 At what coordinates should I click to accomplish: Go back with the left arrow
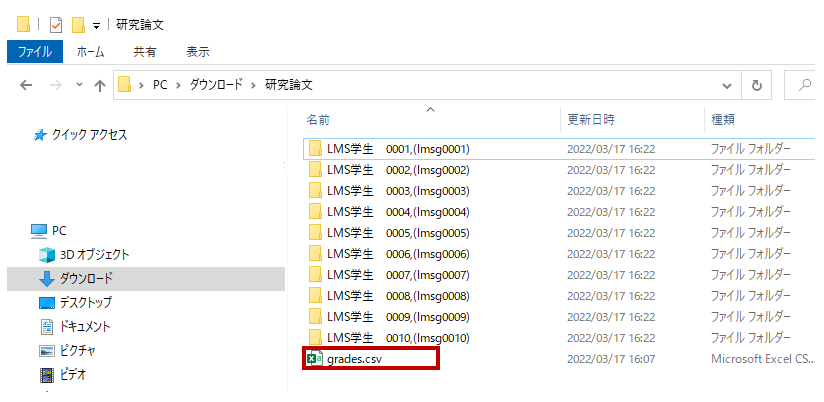[26, 85]
